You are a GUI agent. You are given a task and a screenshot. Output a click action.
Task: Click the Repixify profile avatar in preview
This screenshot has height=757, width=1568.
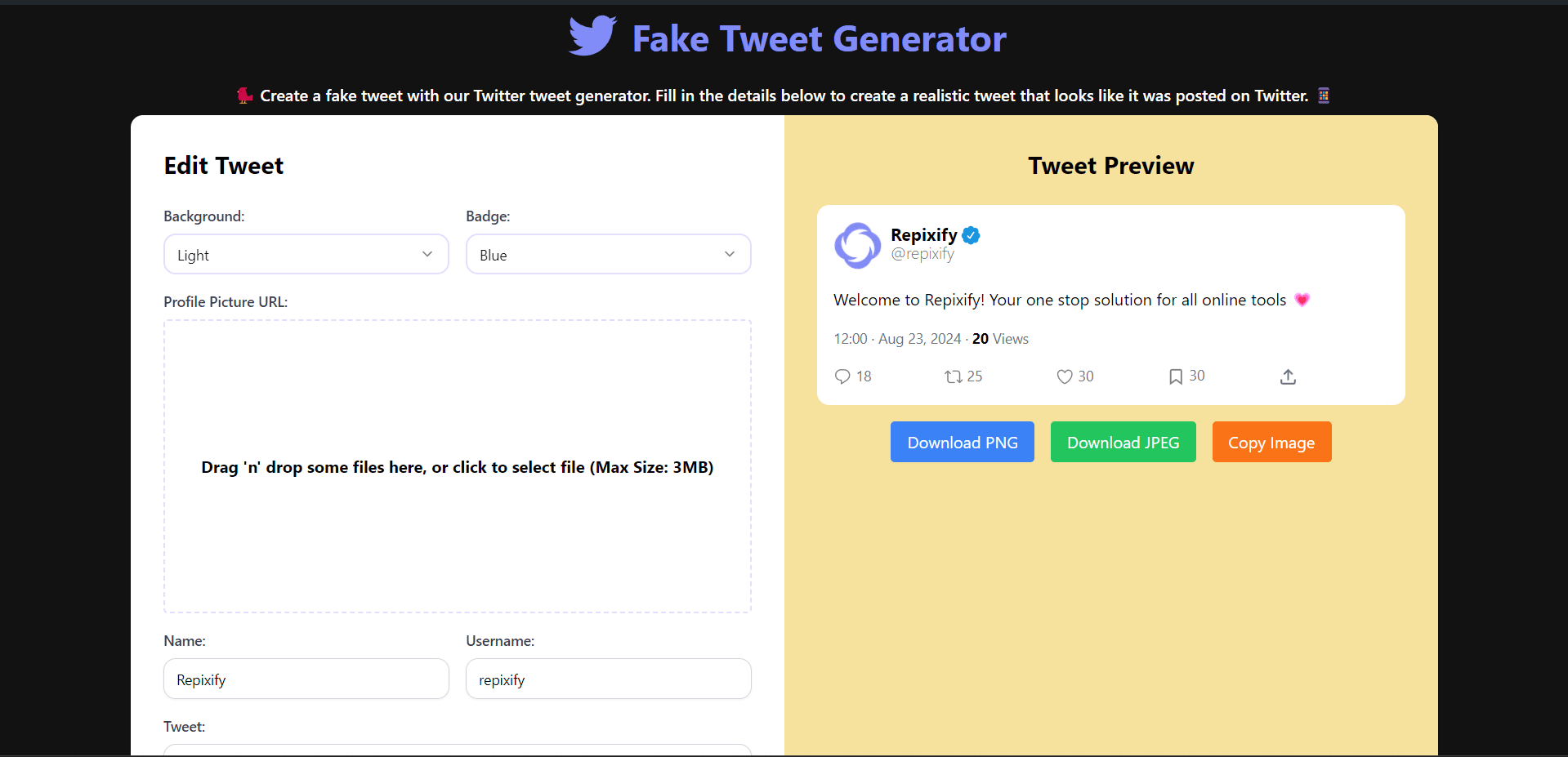click(856, 245)
